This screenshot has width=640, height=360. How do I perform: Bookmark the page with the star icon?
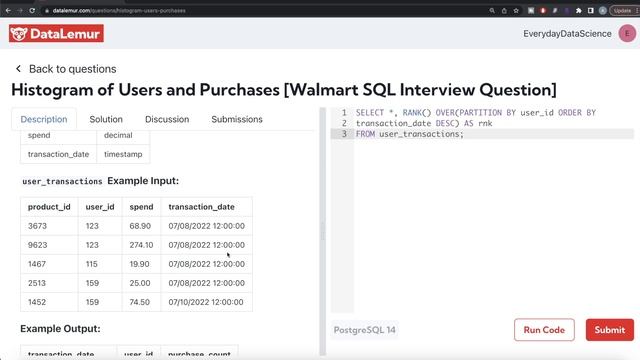(x=516, y=11)
